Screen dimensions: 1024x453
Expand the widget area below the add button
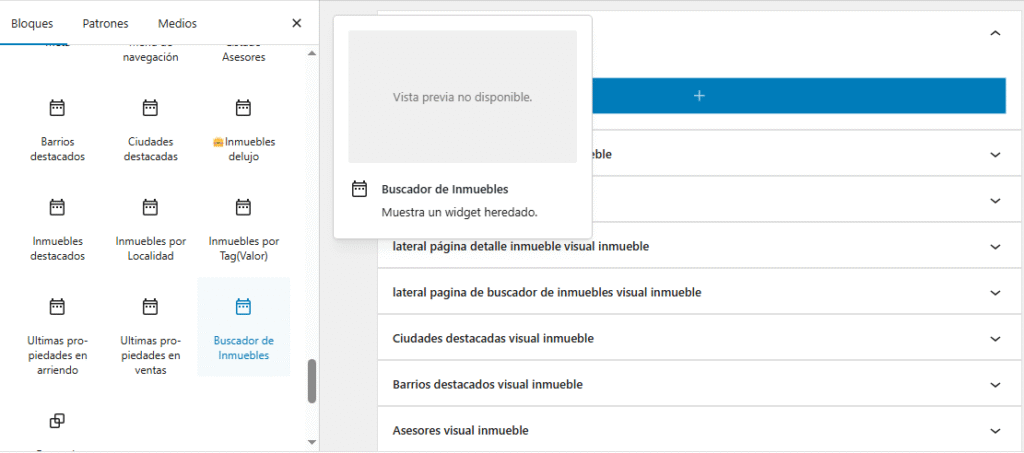[995, 155]
